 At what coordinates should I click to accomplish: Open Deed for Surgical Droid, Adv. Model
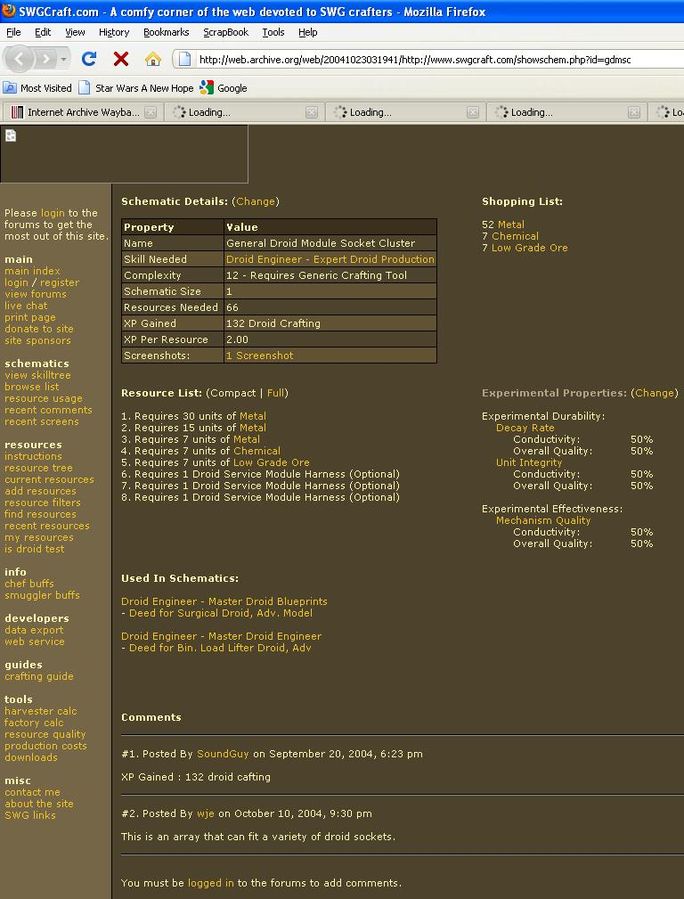click(x=220, y=613)
